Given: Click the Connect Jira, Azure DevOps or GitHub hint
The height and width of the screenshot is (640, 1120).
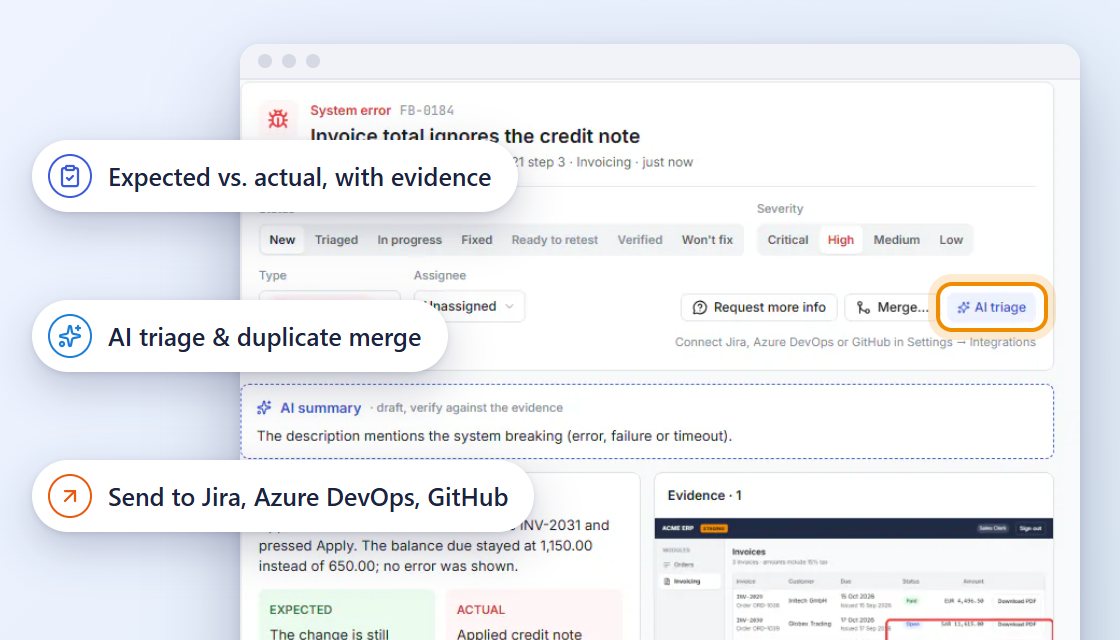Looking at the screenshot, I should (x=855, y=342).
